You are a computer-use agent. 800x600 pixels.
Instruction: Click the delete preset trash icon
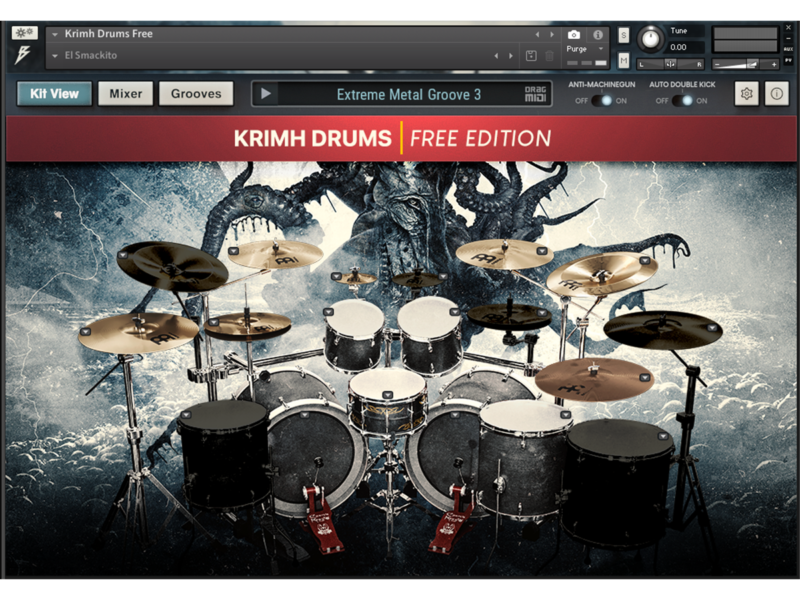point(549,56)
